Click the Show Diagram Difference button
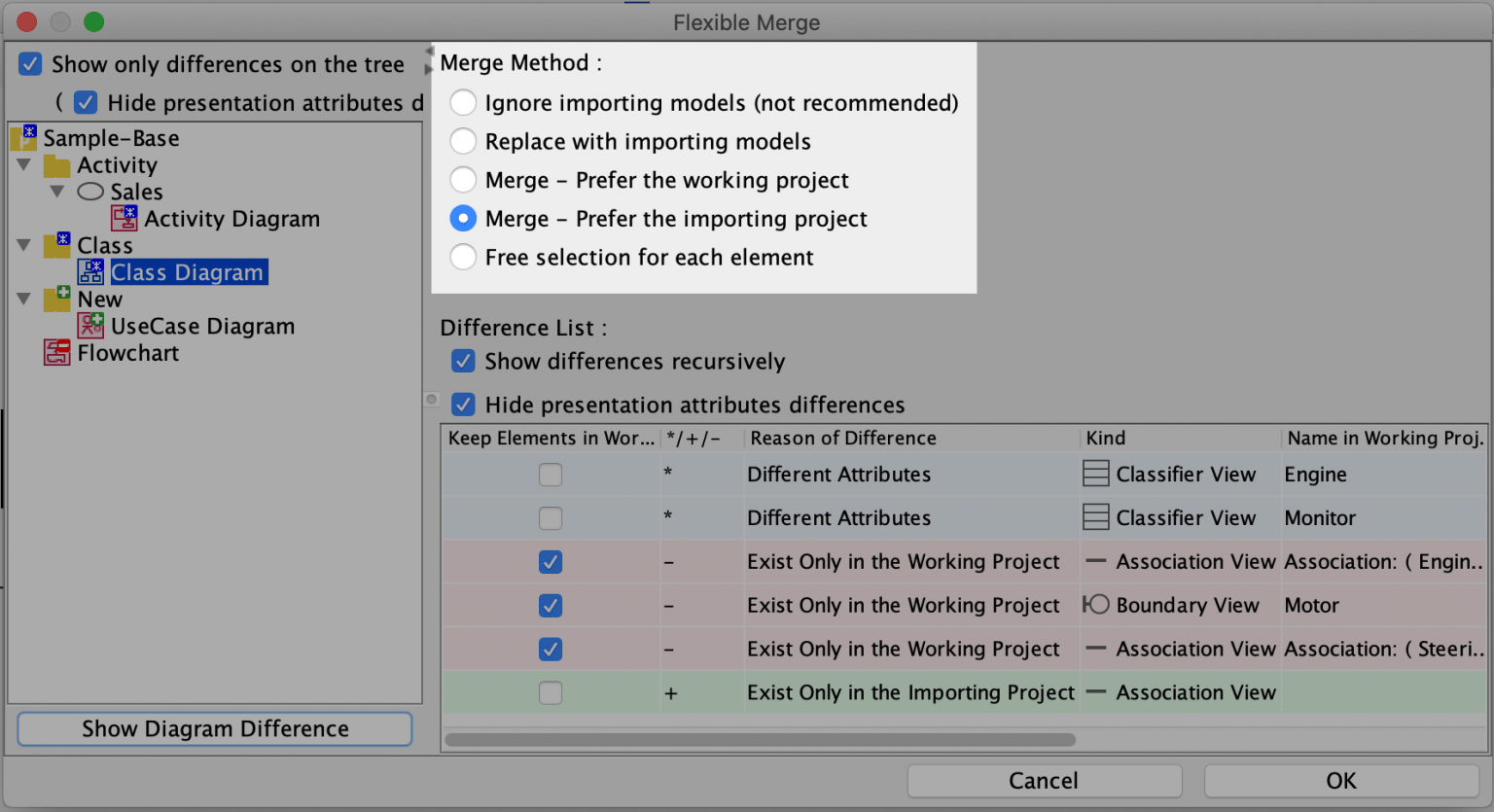The width and height of the screenshot is (1494, 812). point(215,729)
